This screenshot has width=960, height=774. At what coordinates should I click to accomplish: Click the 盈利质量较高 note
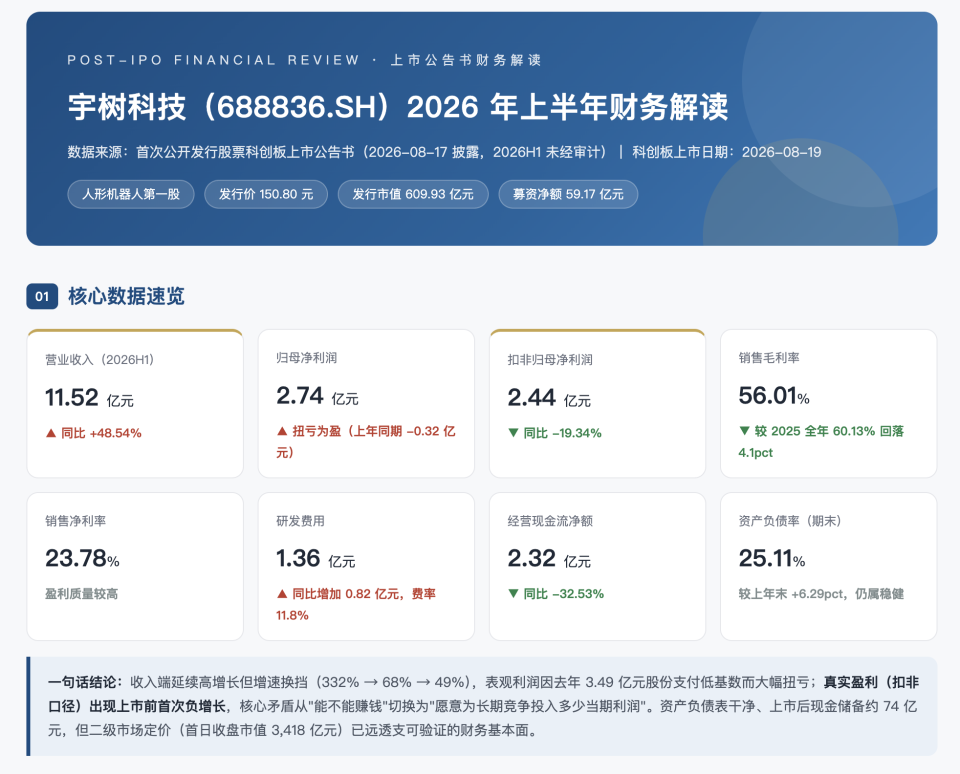tap(81, 594)
